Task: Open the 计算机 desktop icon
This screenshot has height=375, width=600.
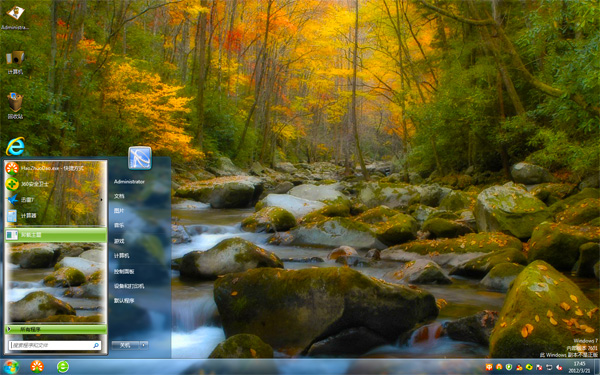Action: point(15,62)
